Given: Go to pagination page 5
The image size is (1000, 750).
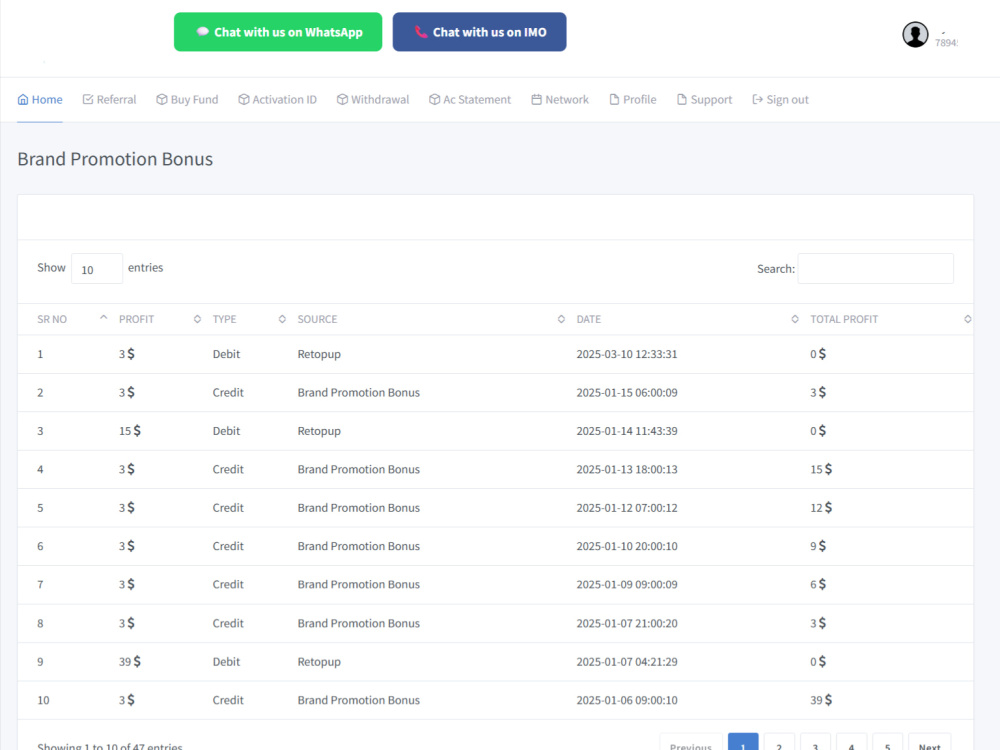Looking at the screenshot, I should click(x=888, y=744).
